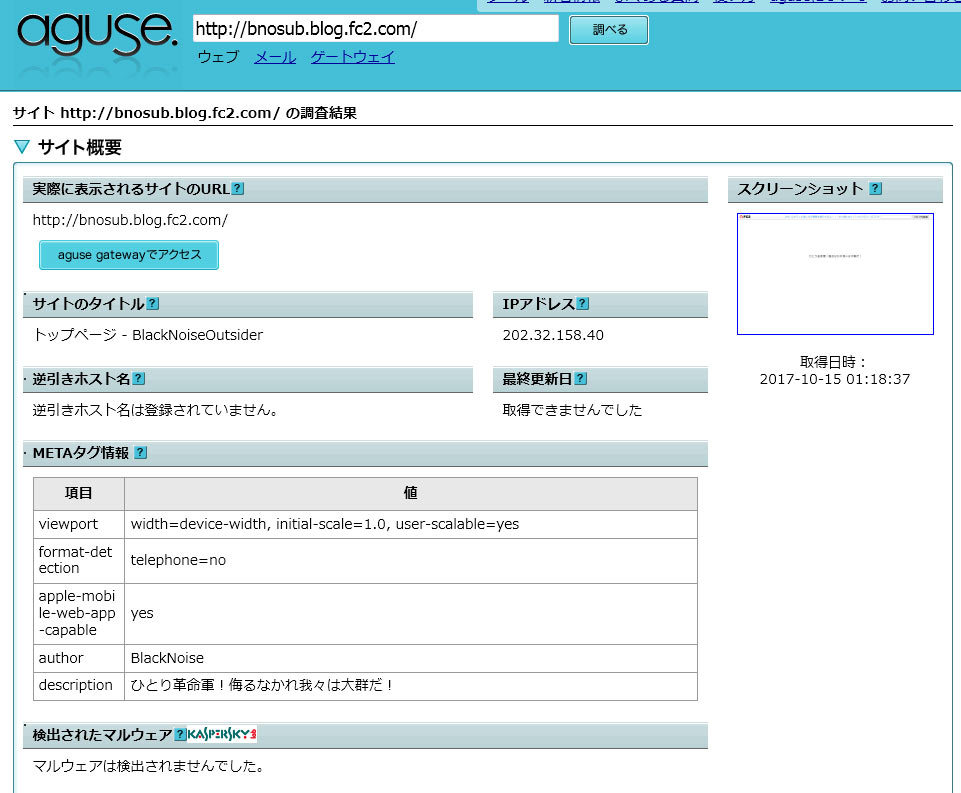Viewport: 961px width, 793px height.
Task: Open help icon next to 検出されたマルウェア
Action: (180, 734)
